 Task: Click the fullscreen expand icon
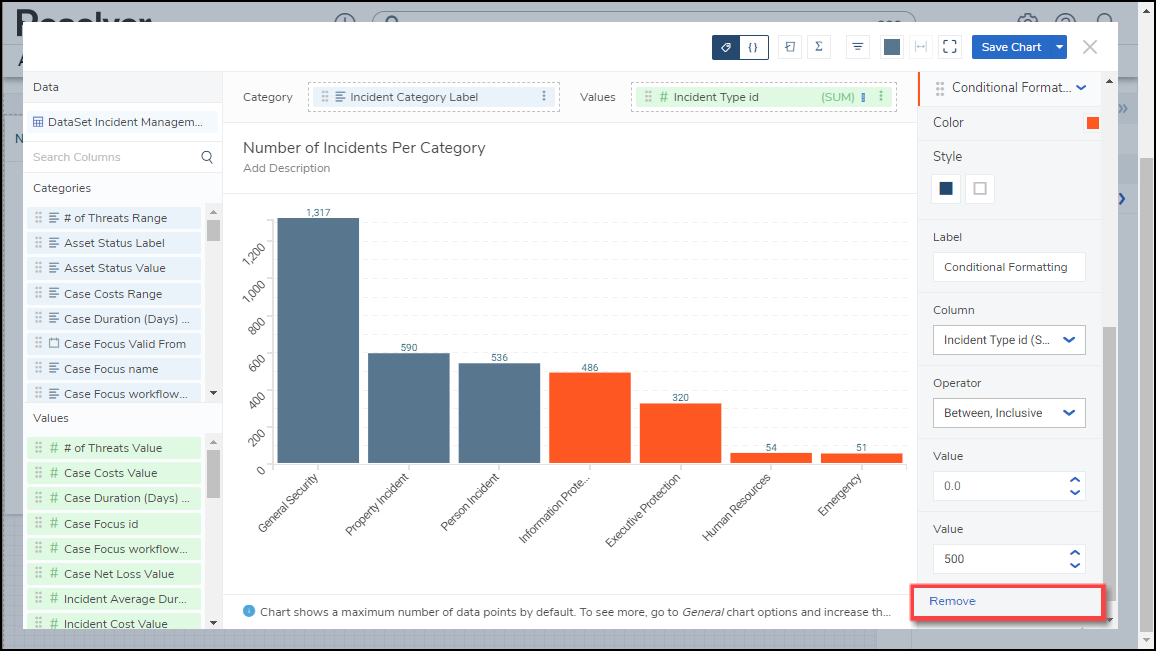pyautogui.click(x=950, y=47)
